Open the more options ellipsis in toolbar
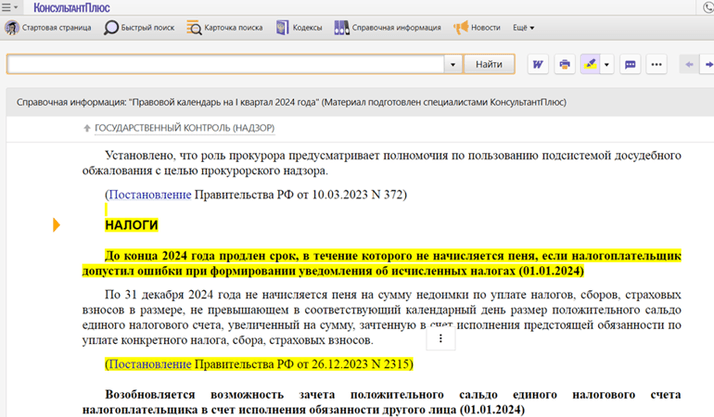This screenshot has width=714, height=417. [x=656, y=64]
